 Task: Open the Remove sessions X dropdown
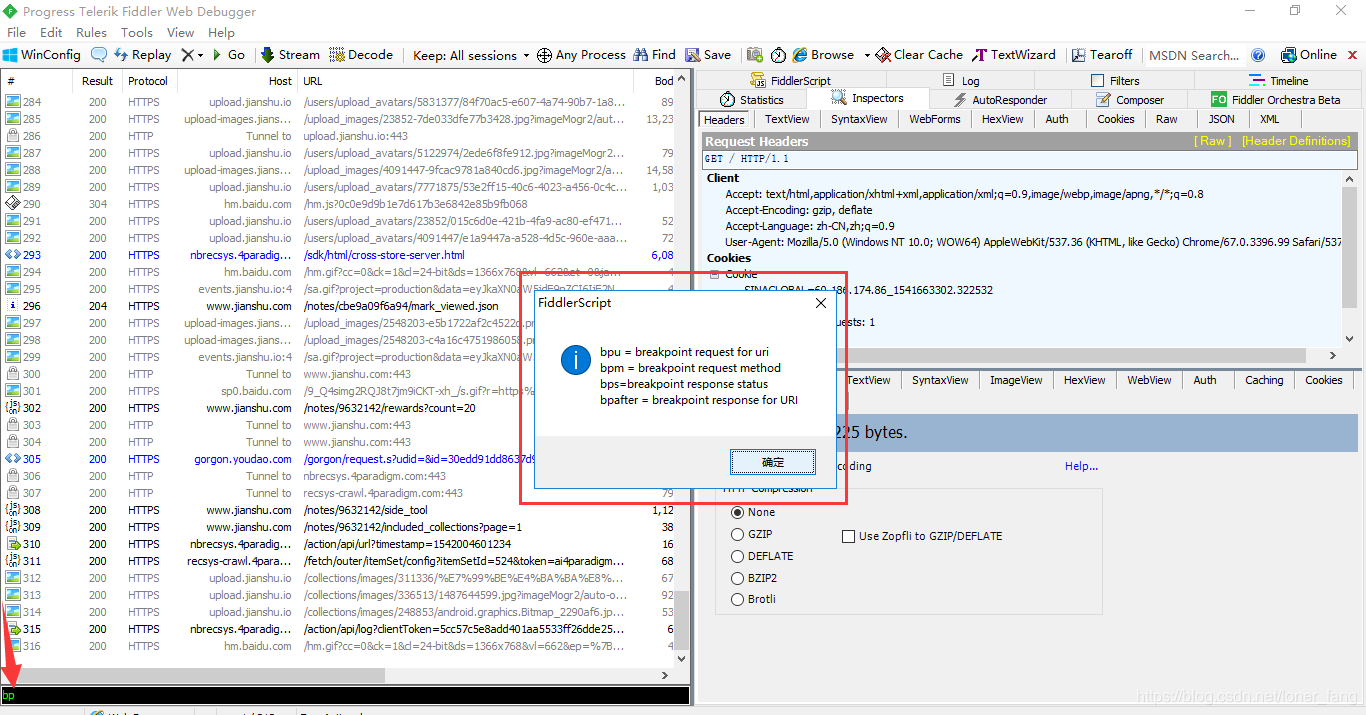pos(191,55)
